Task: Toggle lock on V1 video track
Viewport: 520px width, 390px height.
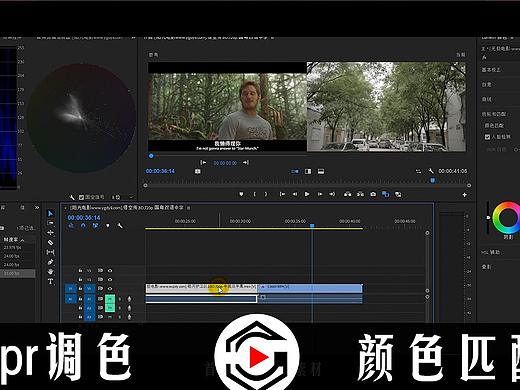Action: (80, 288)
